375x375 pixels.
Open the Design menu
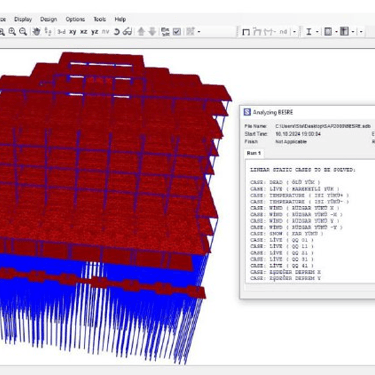(49, 19)
